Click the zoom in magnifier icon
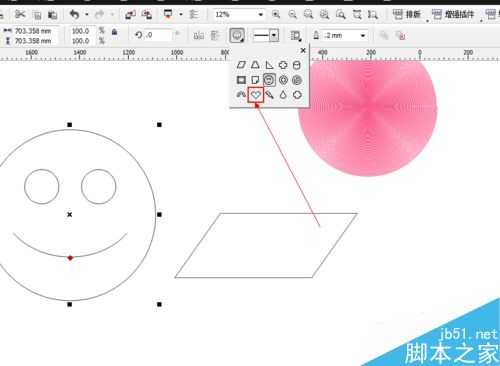The image size is (500, 366). point(276,14)
